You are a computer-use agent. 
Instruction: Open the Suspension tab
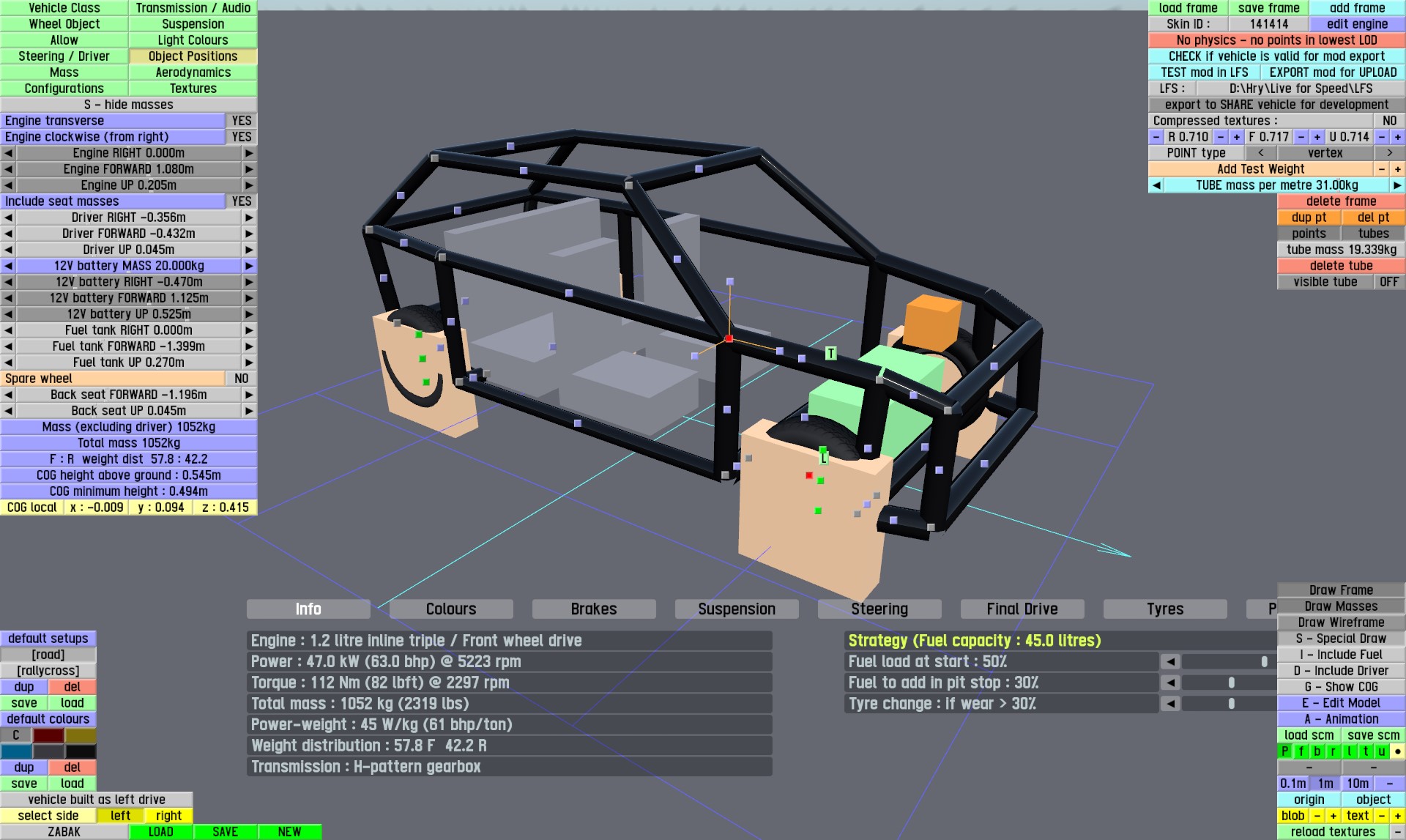pyautogui.click(x=736, y=609)
